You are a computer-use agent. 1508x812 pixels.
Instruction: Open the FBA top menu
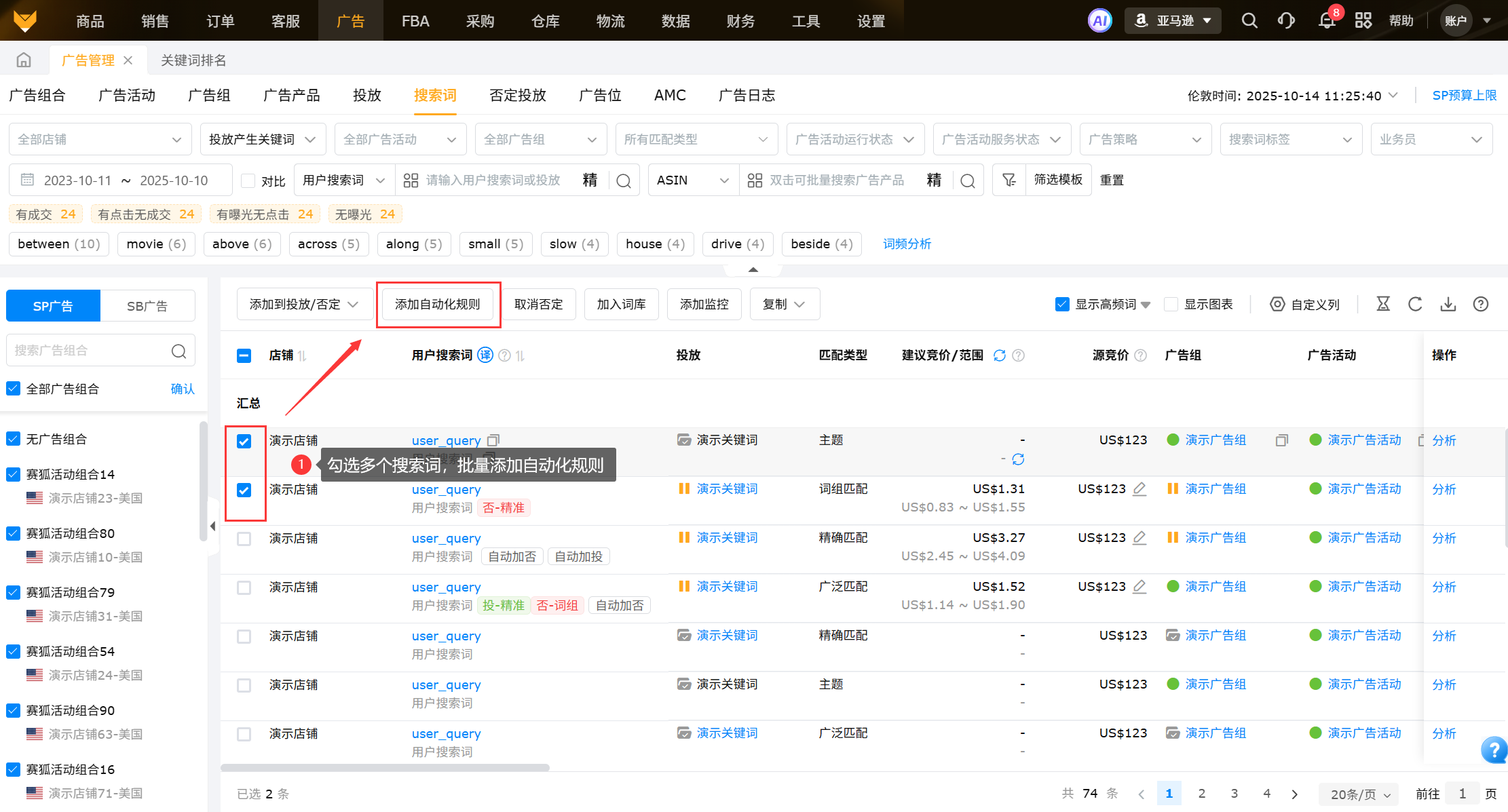pos(415,21)
